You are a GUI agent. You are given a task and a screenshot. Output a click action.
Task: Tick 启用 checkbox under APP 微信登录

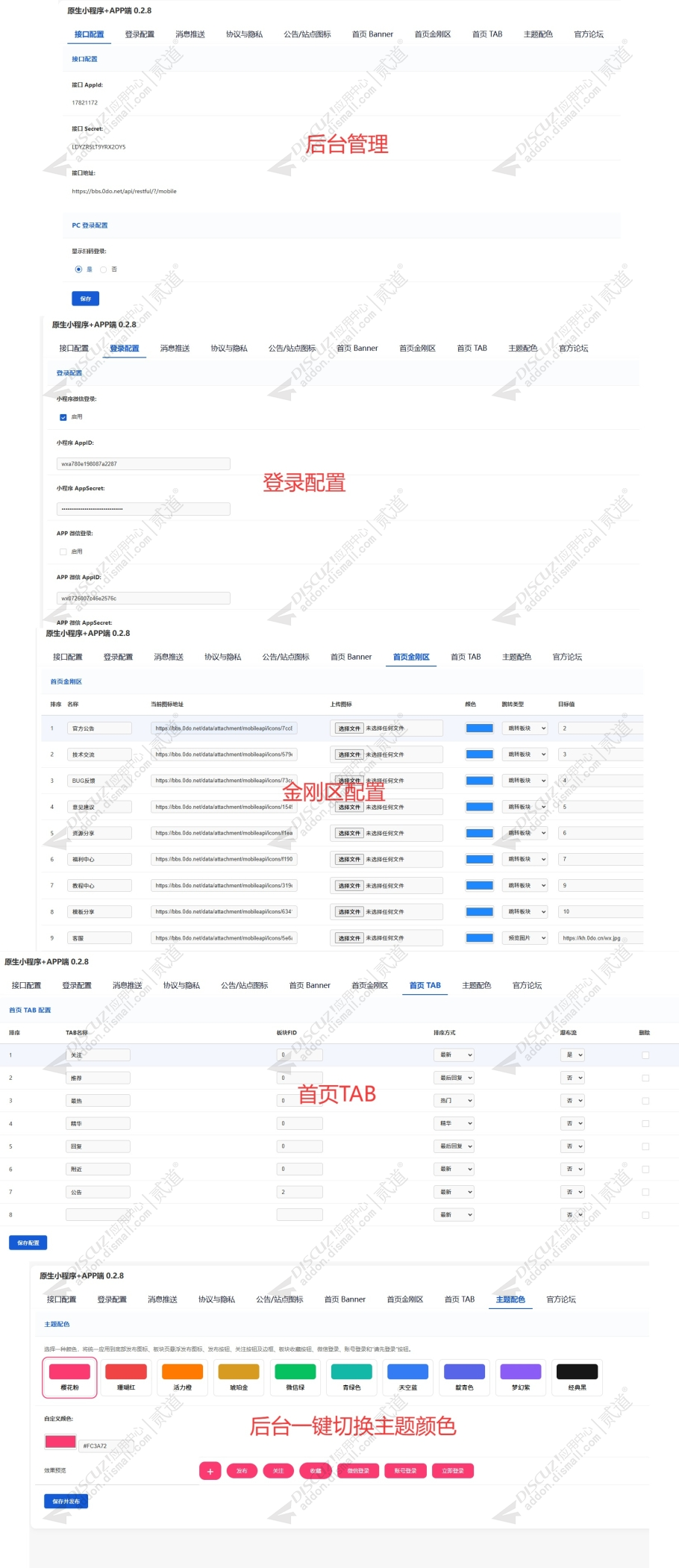point(63,552)
